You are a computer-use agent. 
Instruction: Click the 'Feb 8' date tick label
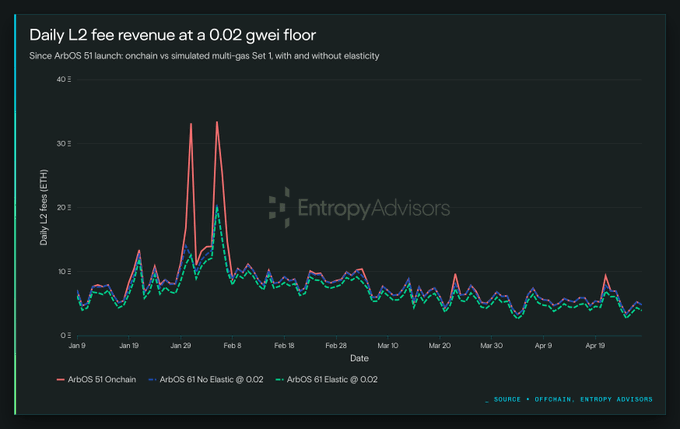[232, 346]
